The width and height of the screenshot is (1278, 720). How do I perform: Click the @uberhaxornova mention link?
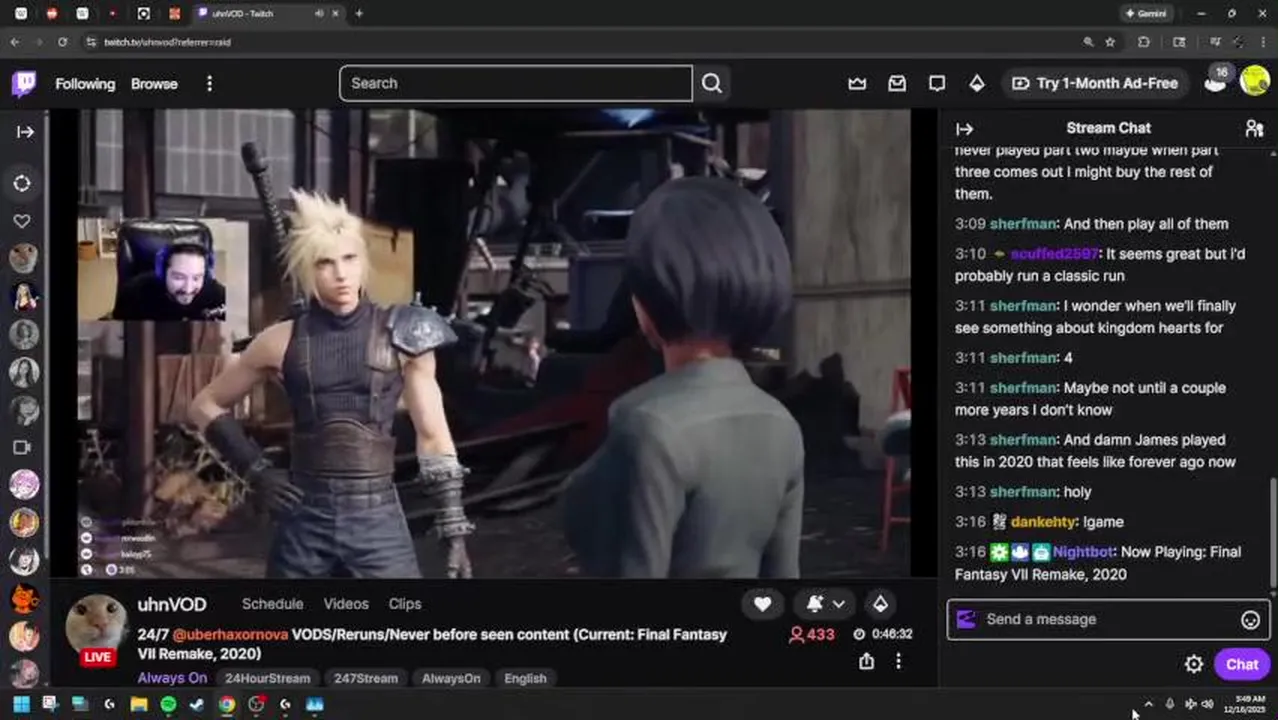click(229, 635)
